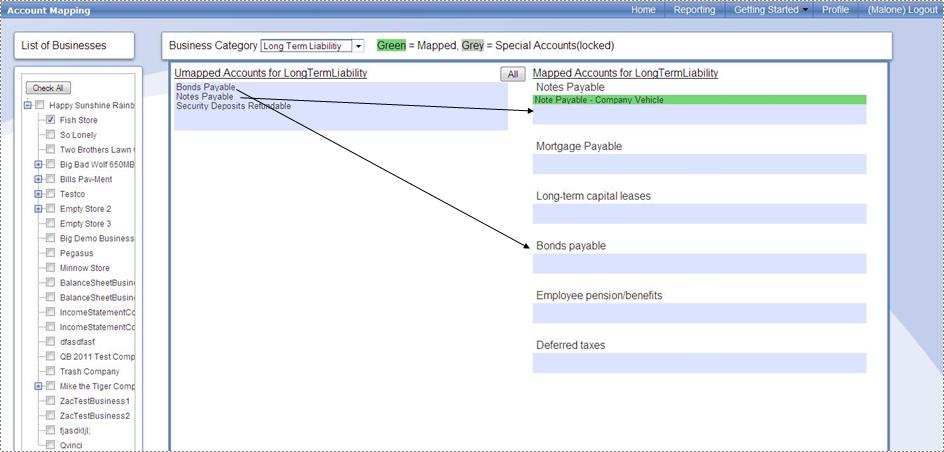
Task: Select the Security Deposits Refundable unmapped account
Action: [x=234, y=106]
